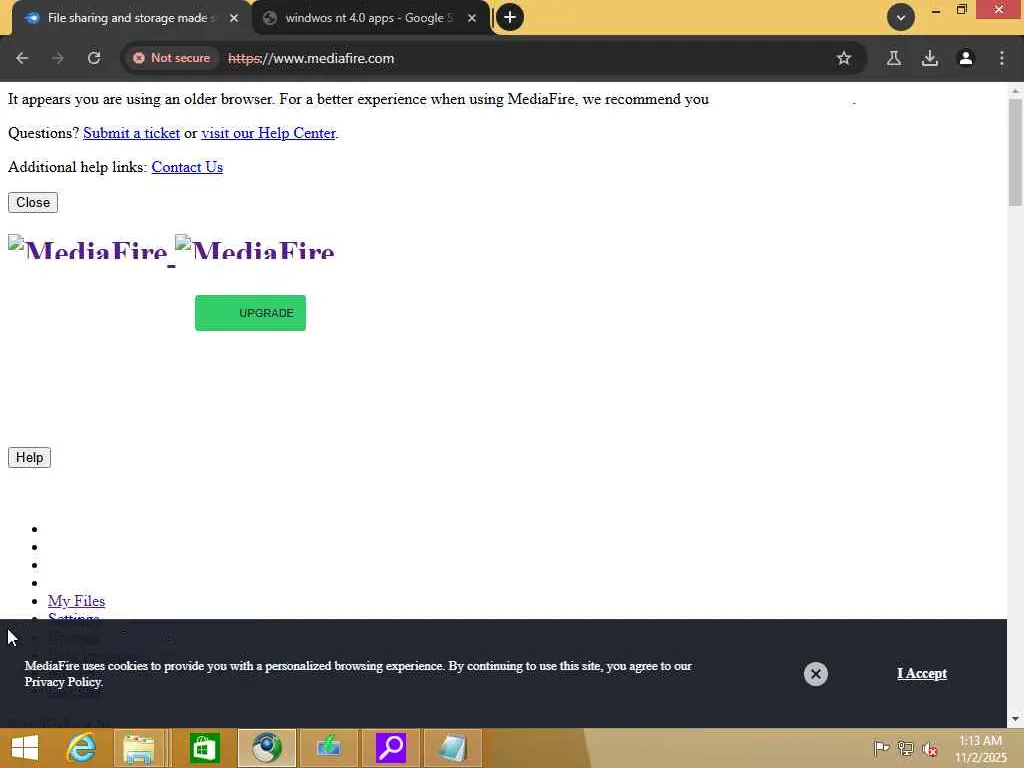Click the scrollbar down arrow

[1015, 719]
